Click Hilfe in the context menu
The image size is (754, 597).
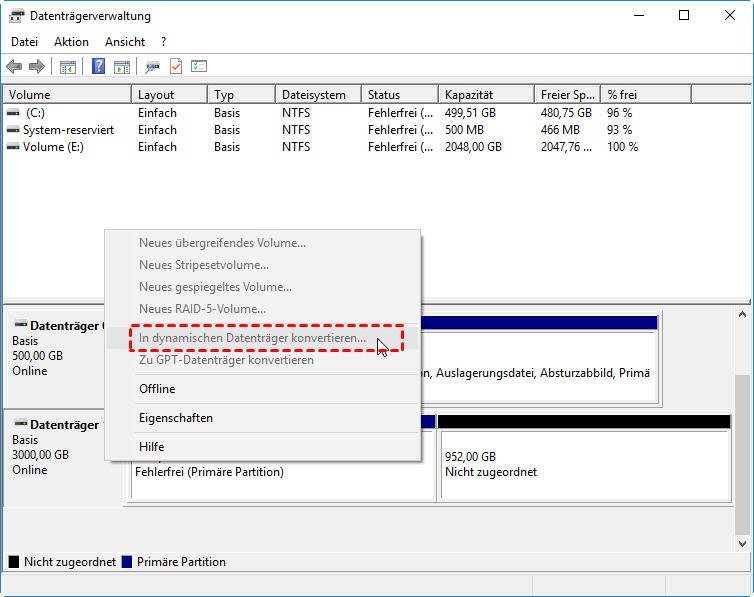pos(263,447)
